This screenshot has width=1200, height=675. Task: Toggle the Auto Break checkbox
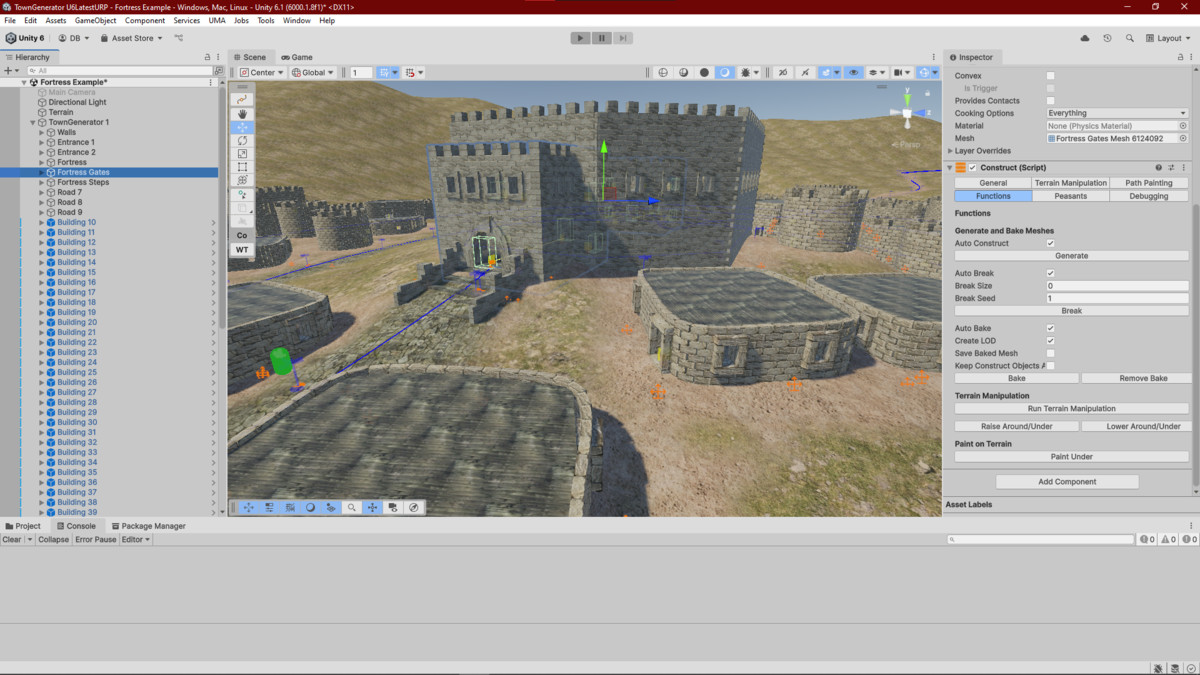pos(1050,273)
